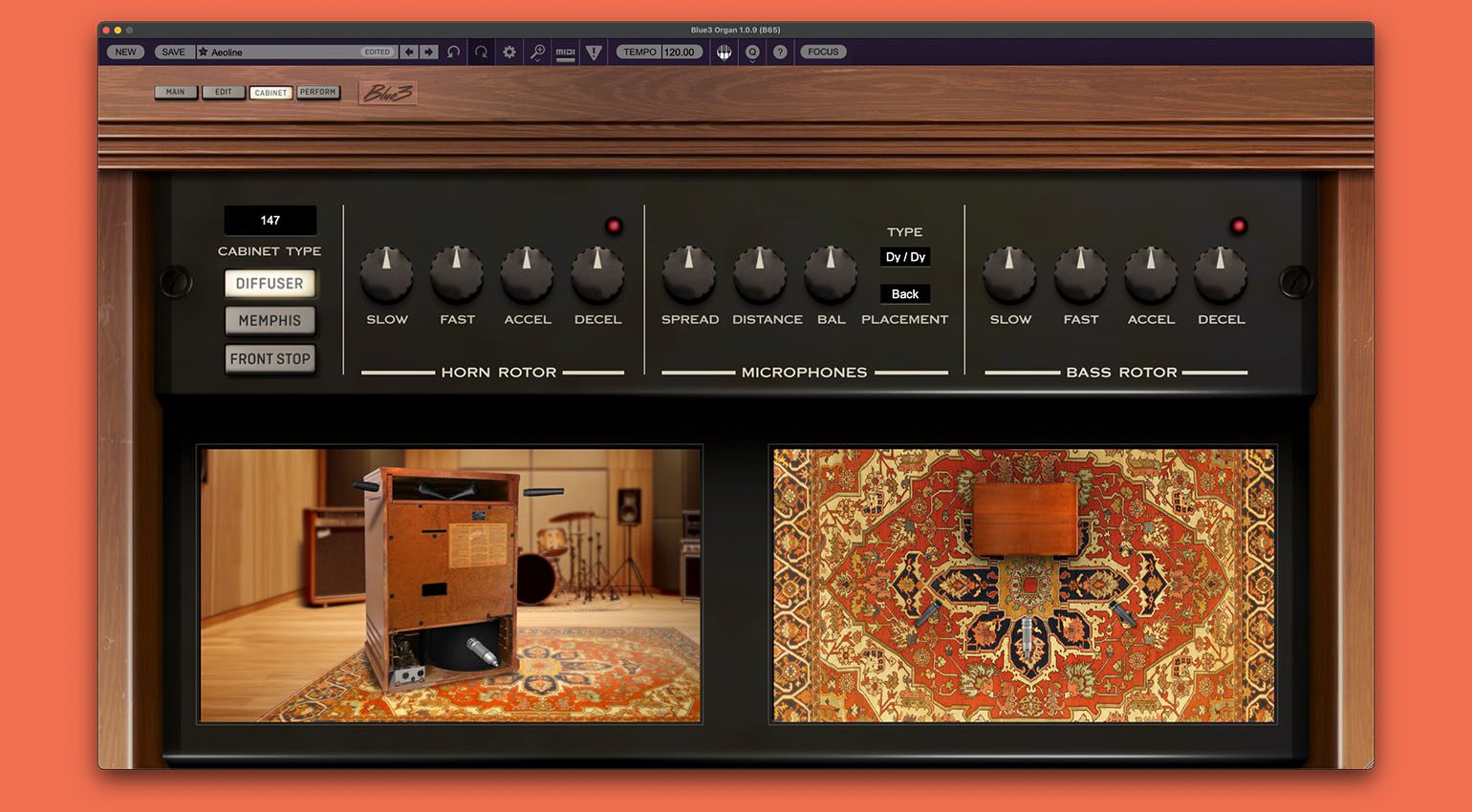Screen dimensions: 1472x812
Task: Click the magnifier zoom icon
Action: tap(538, 52)
